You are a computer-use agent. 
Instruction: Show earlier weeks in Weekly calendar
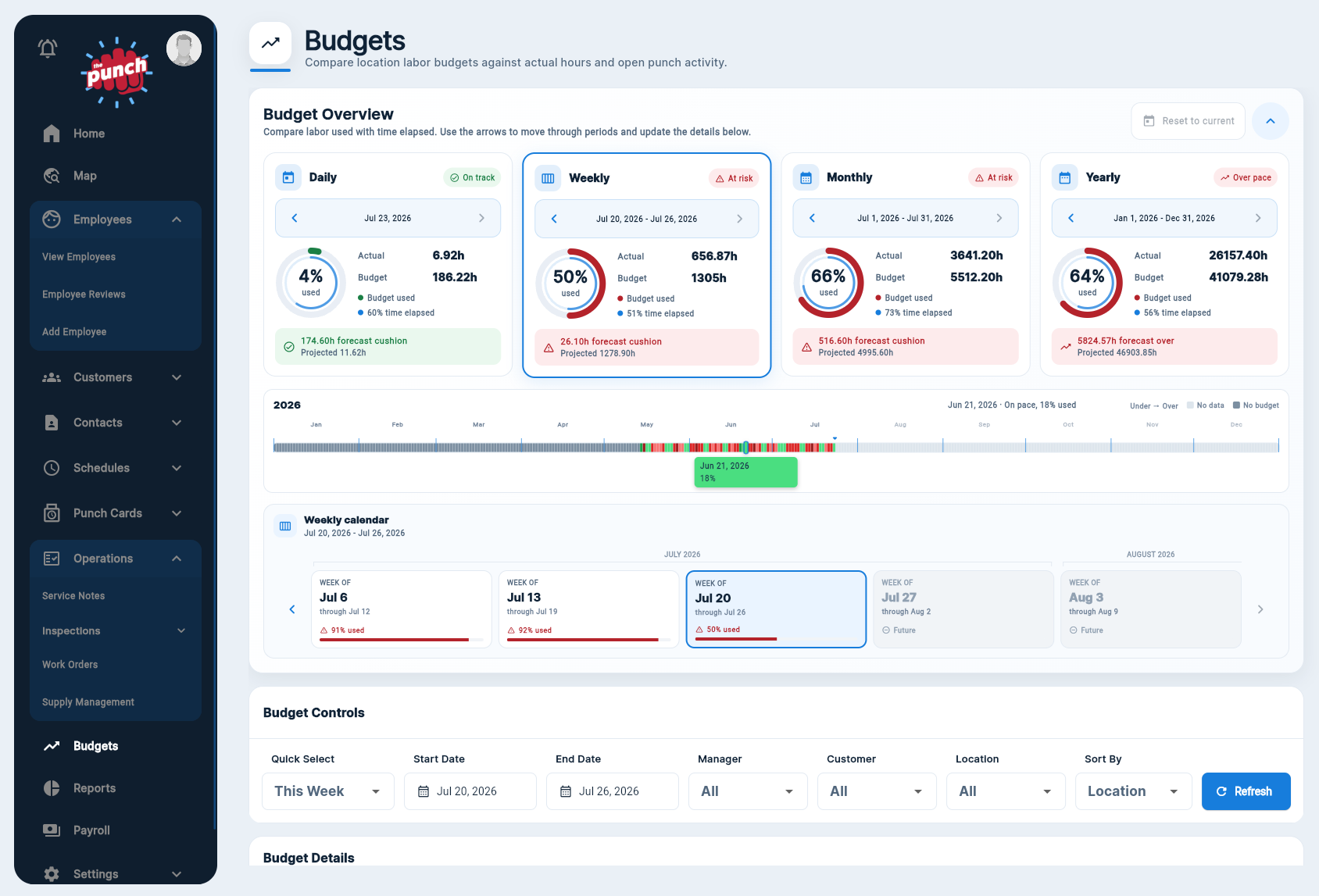[x=292, y=609]
